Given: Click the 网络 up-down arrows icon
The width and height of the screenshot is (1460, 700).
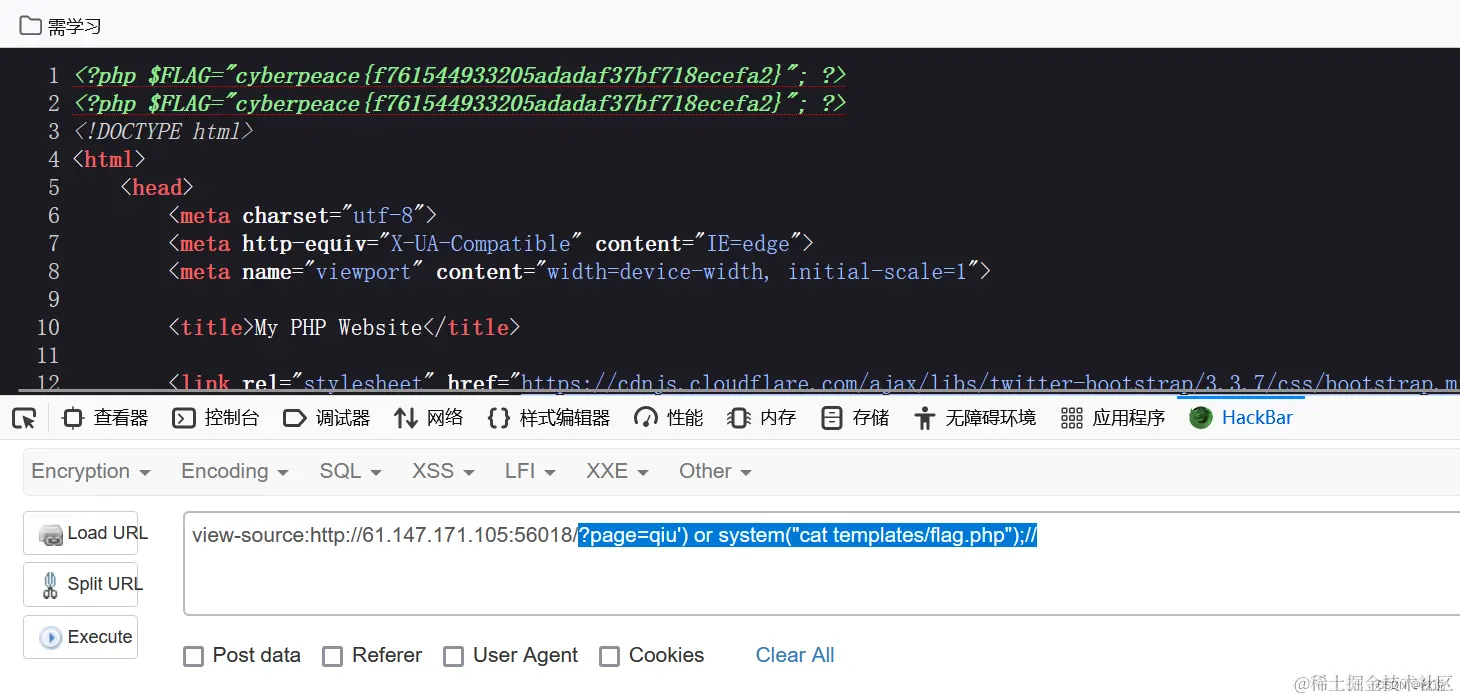Looking at the screenshot, I should [x=406, y=418].
